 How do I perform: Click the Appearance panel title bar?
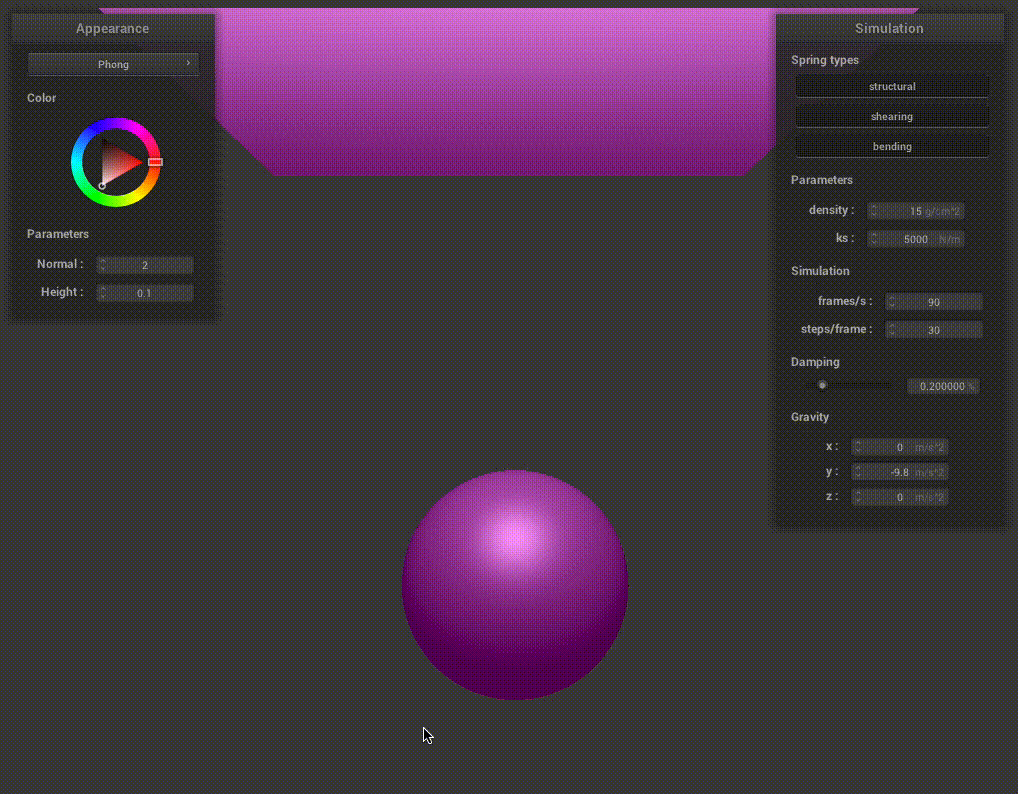112,29
